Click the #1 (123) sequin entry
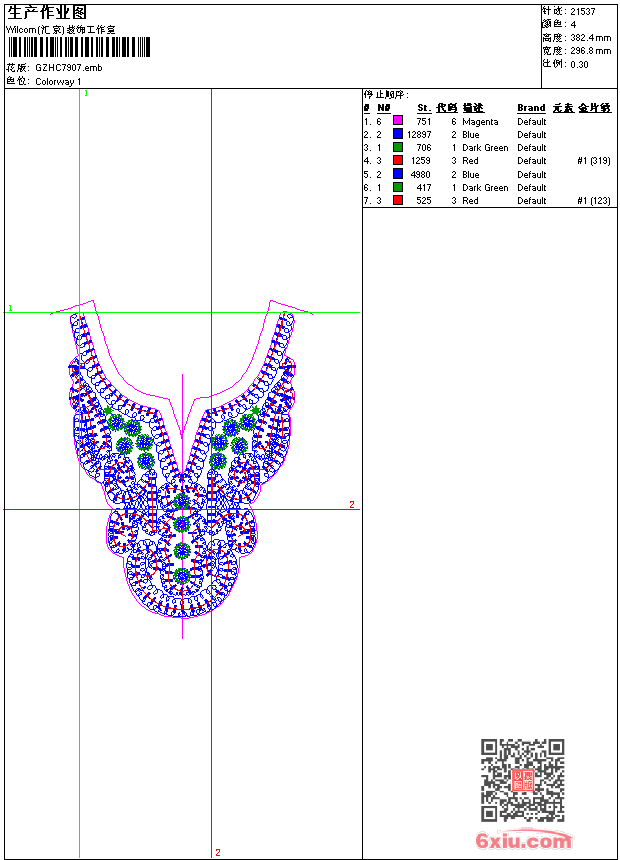The width and height of the screenshot is (620, 860). 593,201
